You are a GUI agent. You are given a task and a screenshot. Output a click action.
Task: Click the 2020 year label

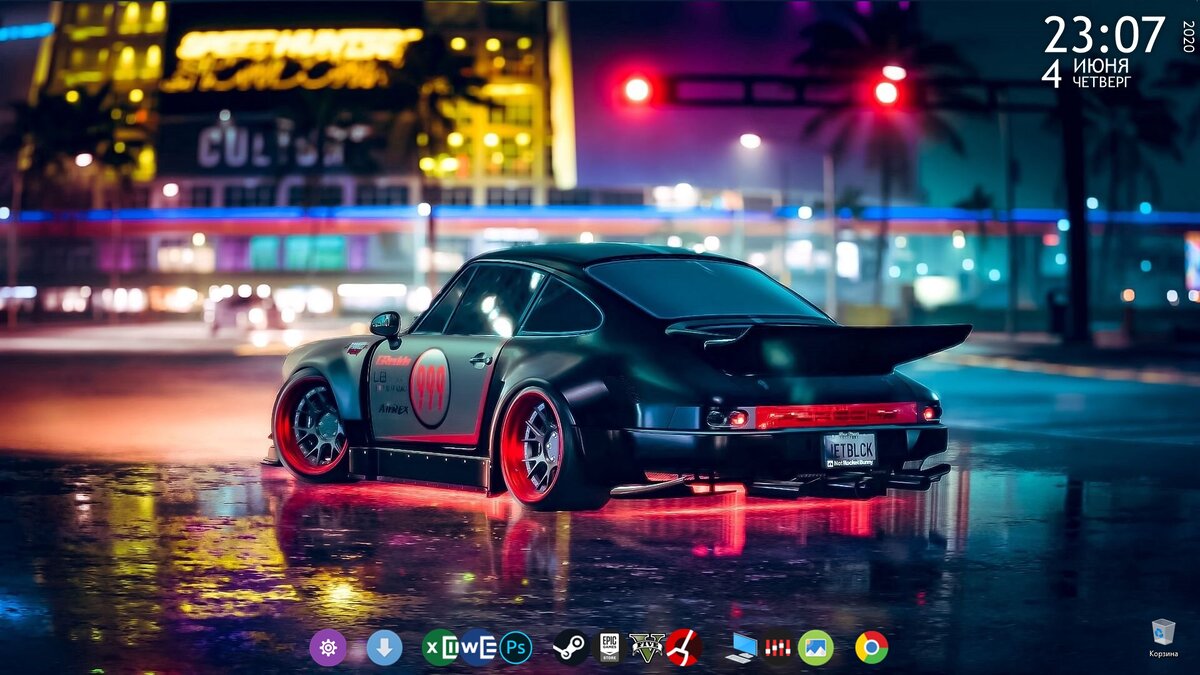point(1188,36)
